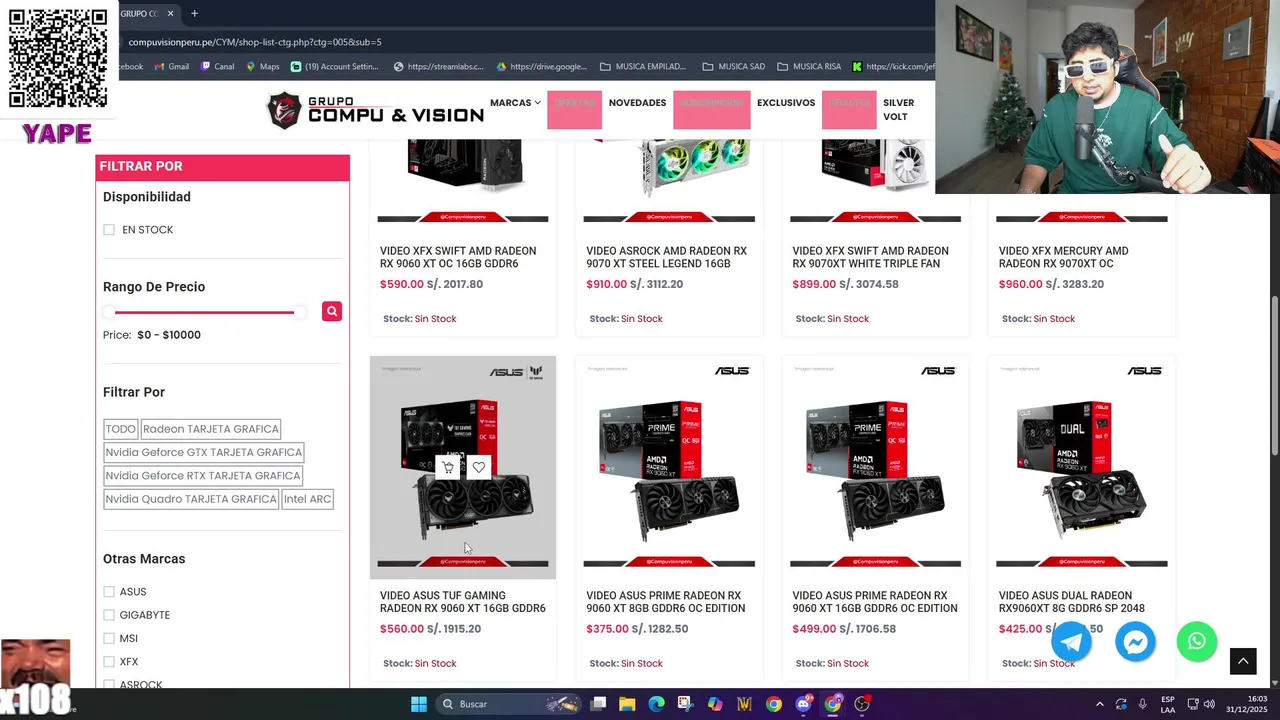Click the back-to-top arrow button

pyautogui.click(x=1243, y=661)
